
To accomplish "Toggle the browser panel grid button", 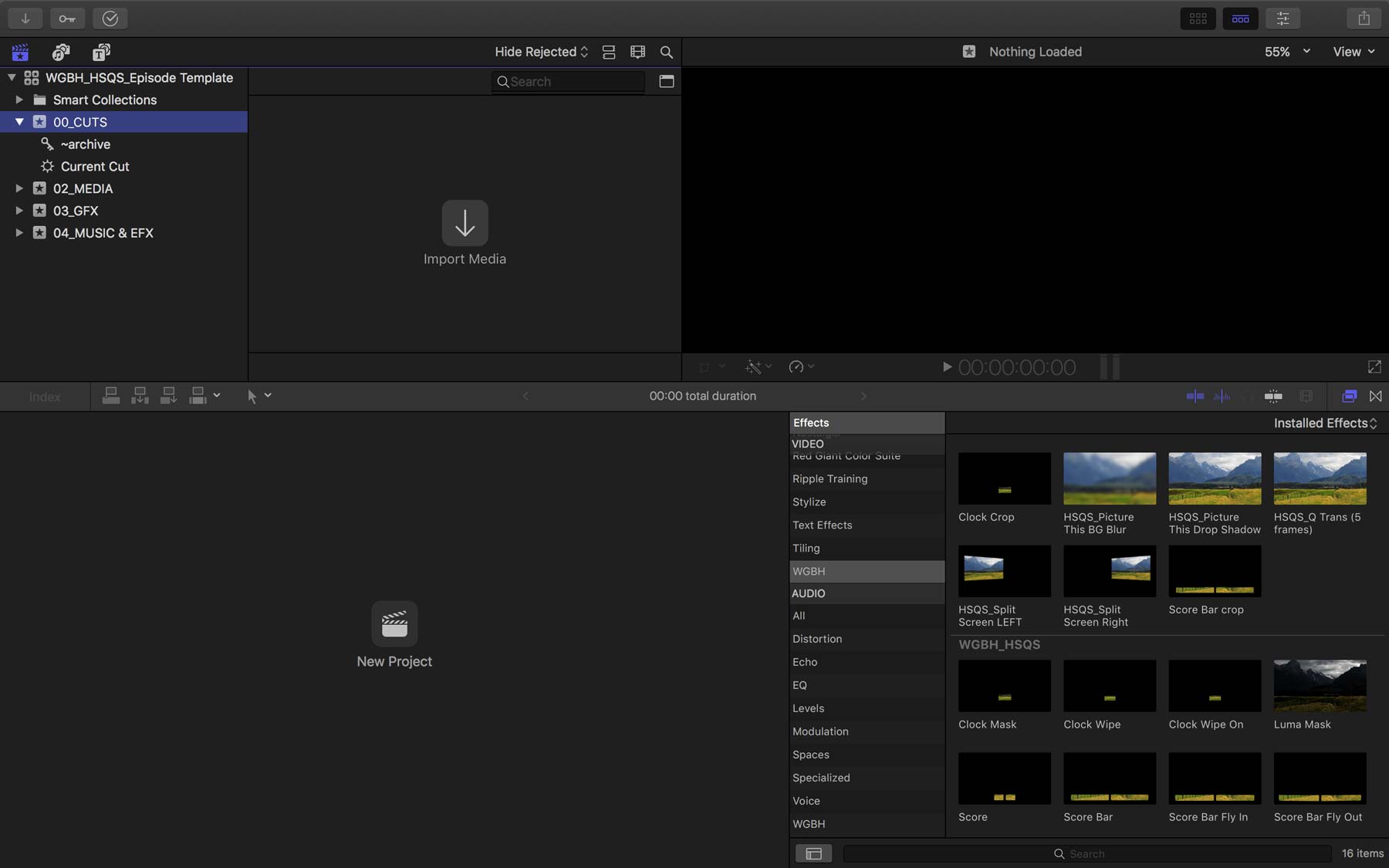I will click(1198, 19).
